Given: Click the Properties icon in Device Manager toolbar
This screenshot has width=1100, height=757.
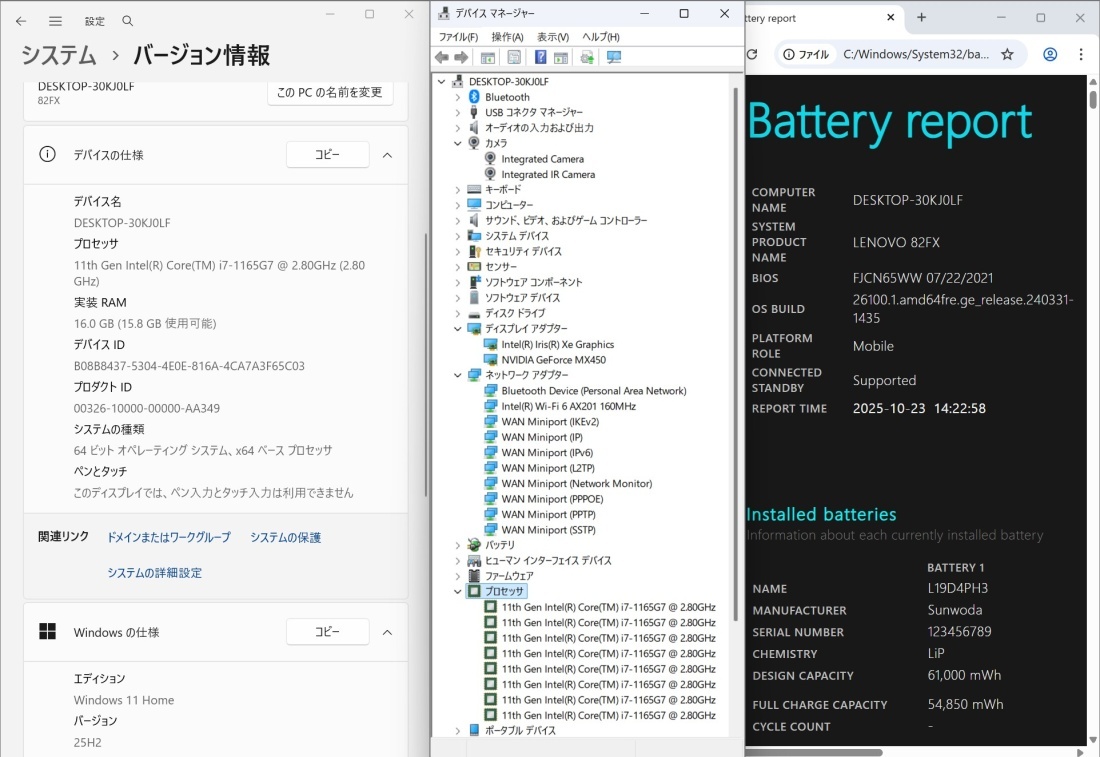Looking at the screenshot, I should pyautogui.click(x=514, y=58).
